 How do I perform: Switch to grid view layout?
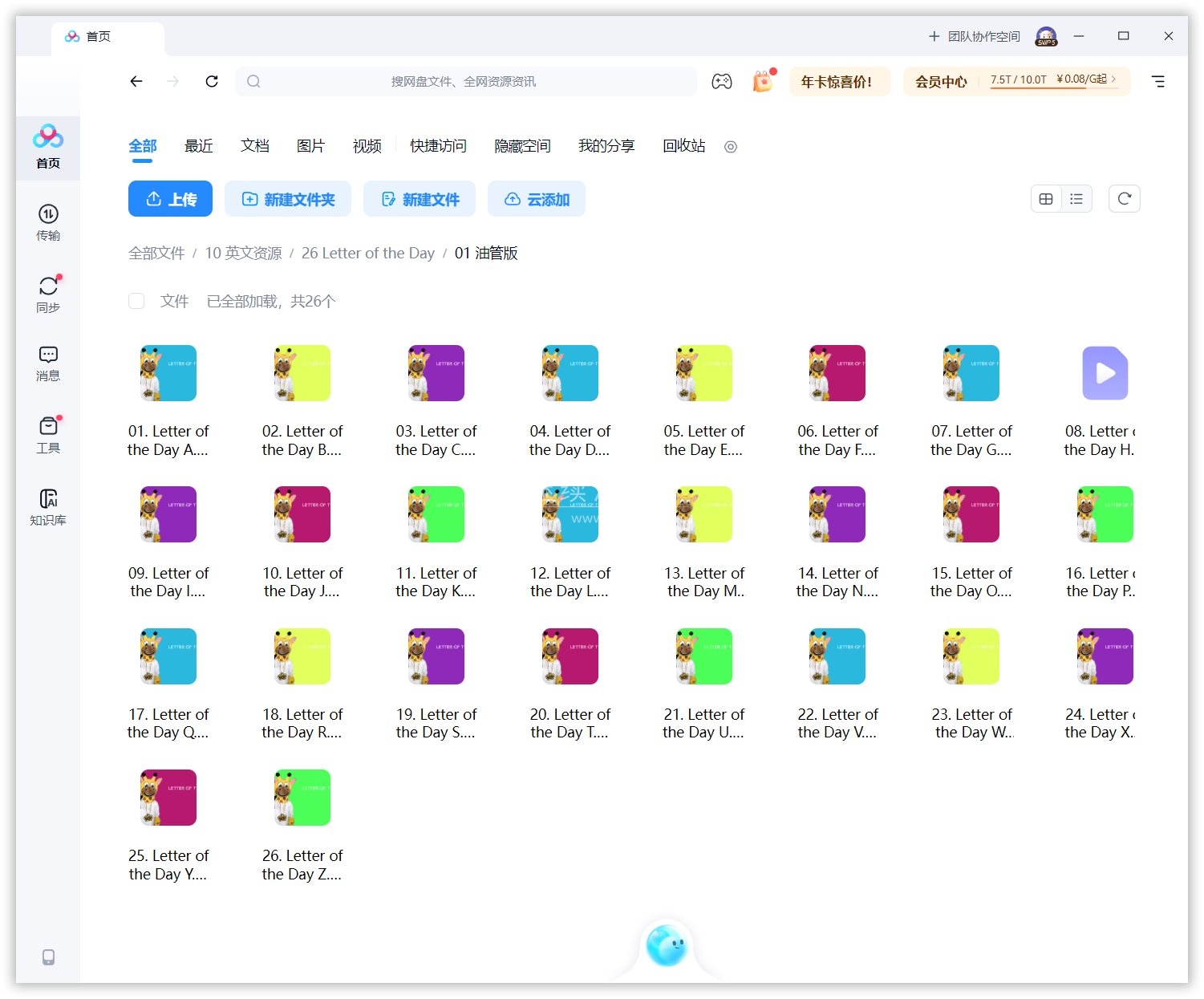(x=1046, y=199)
